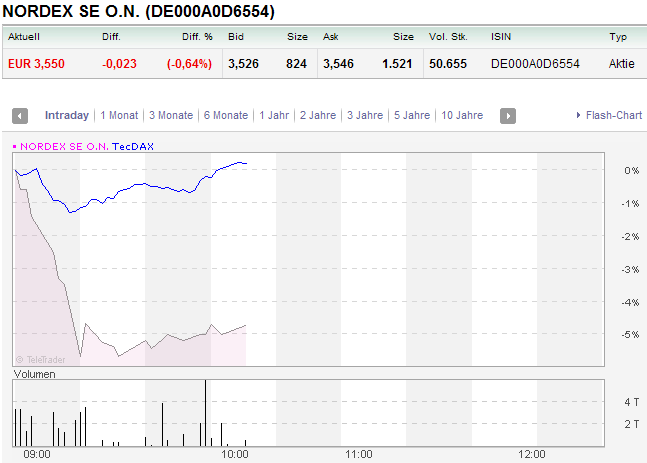The image size is (647, 463).
Task: Click the ISIN column header
Action: 501,37
